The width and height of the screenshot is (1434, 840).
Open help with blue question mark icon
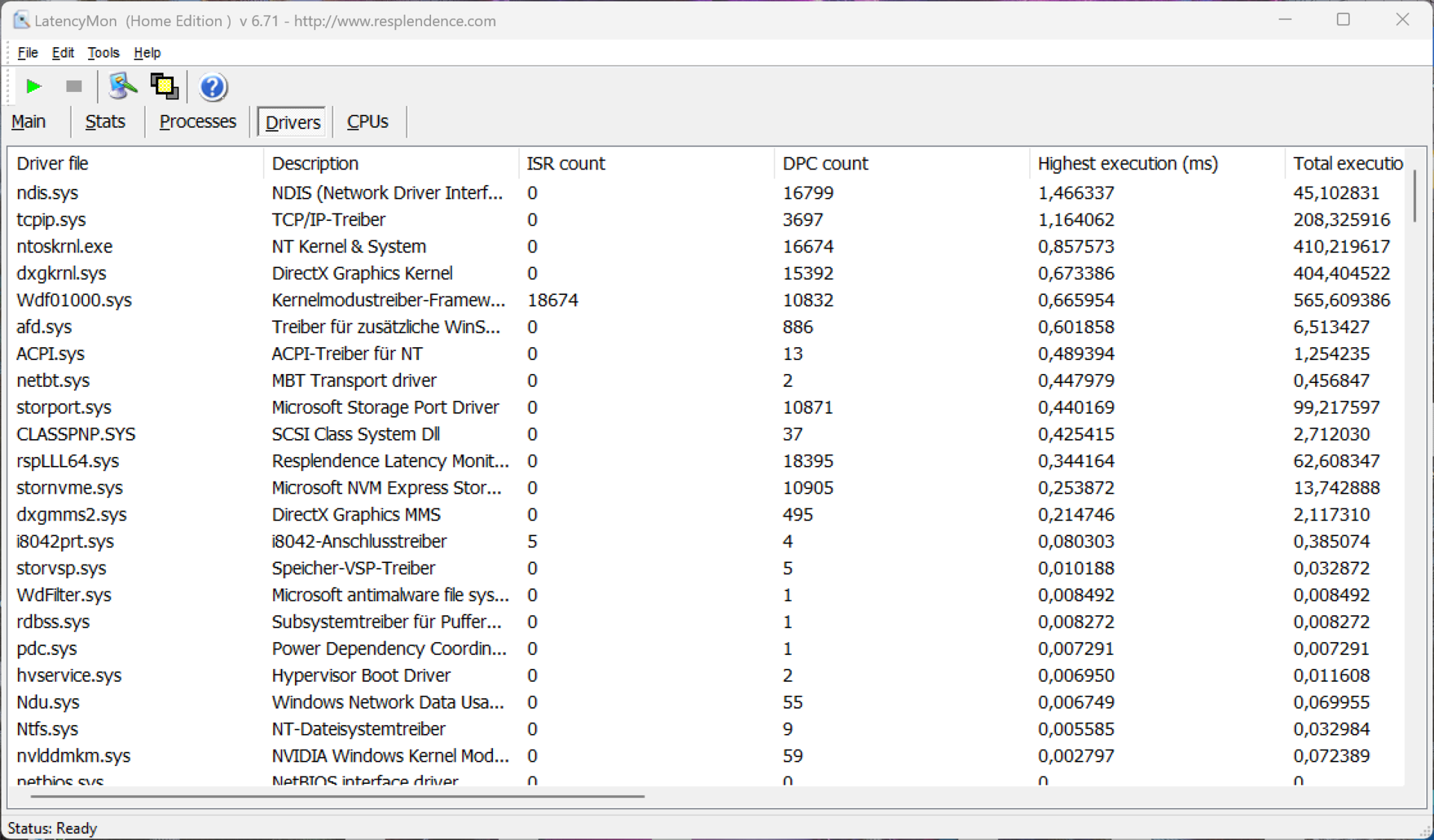pos(213,87)
